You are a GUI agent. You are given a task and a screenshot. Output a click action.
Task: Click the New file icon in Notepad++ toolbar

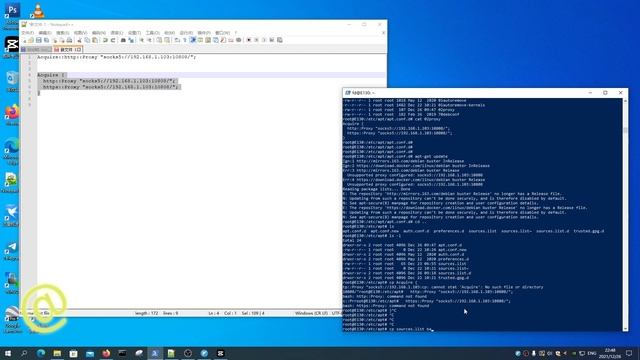[x=24, y=40]
